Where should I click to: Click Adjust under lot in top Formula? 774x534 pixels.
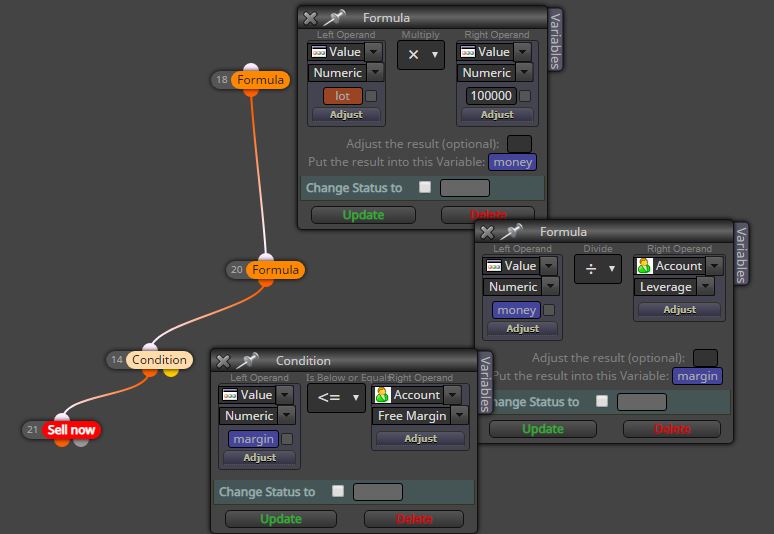coord(346,114)
